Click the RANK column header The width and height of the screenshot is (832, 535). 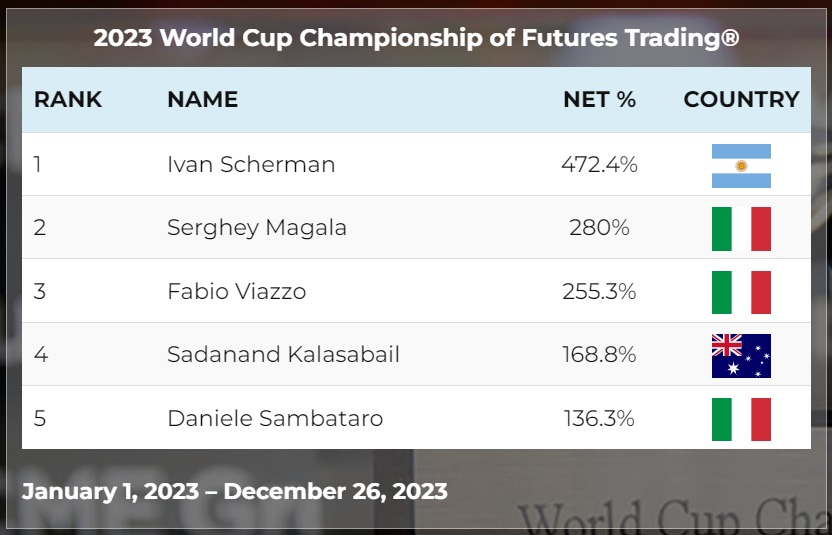click(68, 100)
